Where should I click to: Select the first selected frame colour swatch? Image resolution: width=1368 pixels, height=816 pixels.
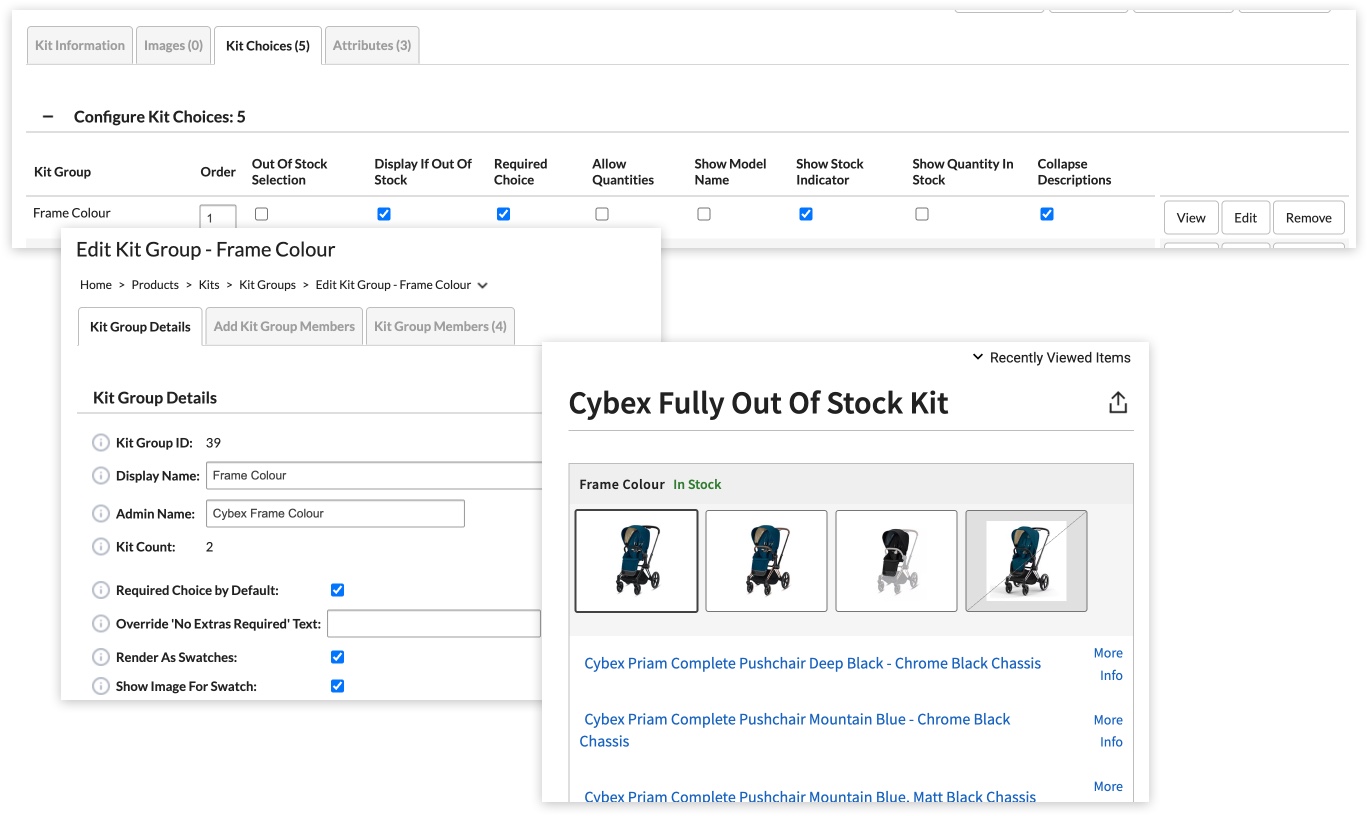tap(636, 561)
